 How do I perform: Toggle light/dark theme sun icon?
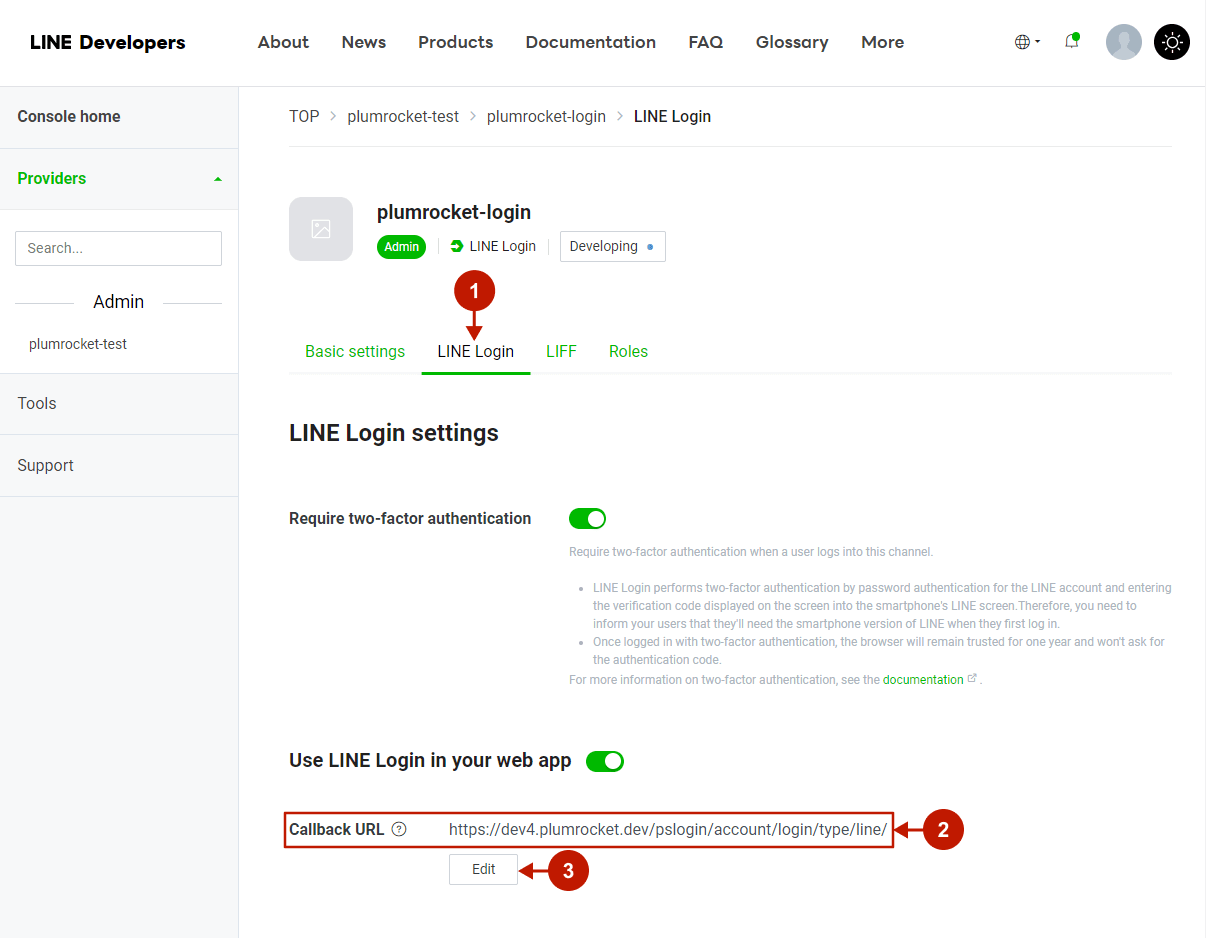1172,42
